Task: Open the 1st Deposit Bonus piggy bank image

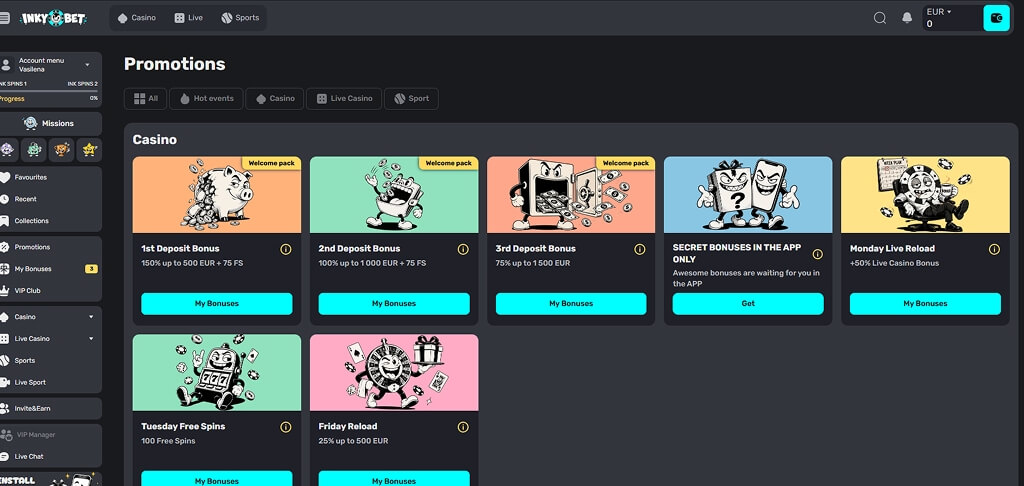Action: pos(217,195)
